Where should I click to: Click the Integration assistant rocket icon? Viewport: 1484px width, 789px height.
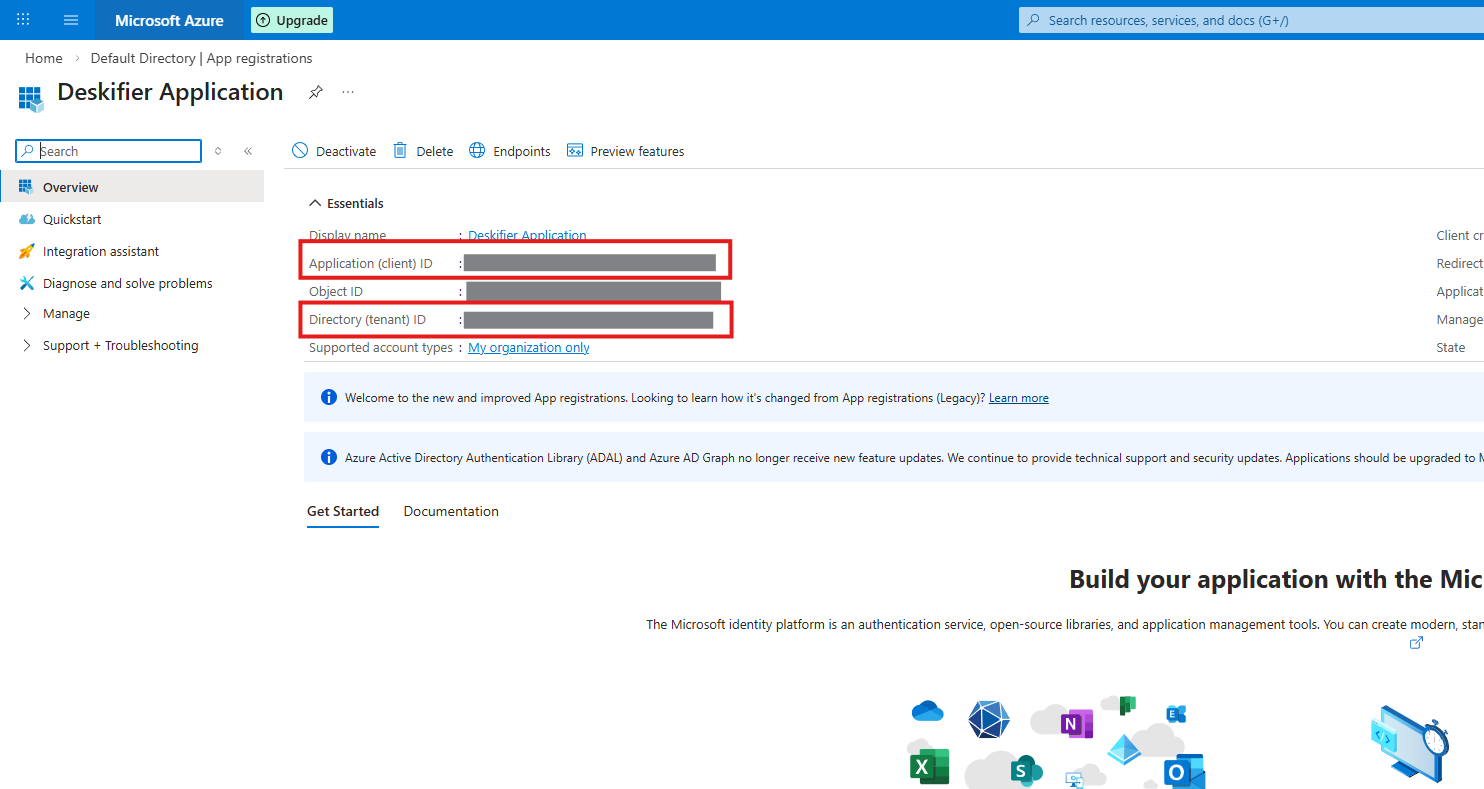click(26, 251)
